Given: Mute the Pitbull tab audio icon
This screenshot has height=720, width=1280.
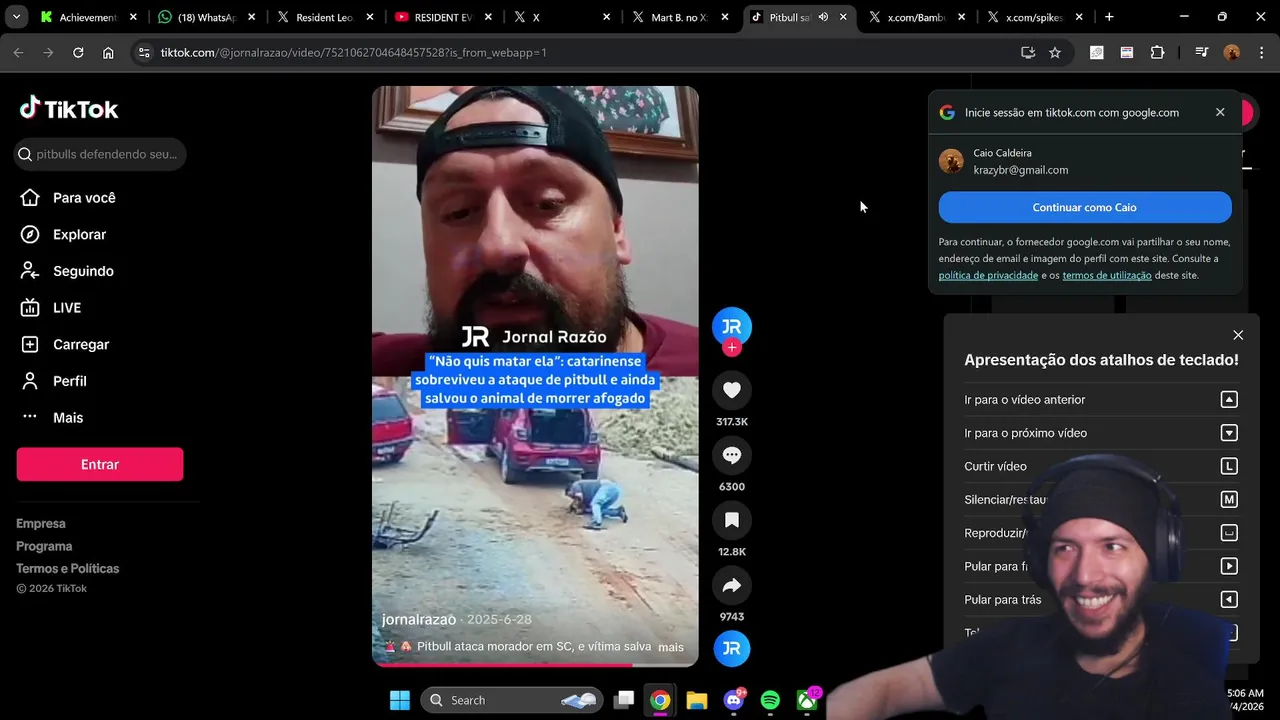Looking at the screenshot, I should pyautogui.click(x=823, y=17).
